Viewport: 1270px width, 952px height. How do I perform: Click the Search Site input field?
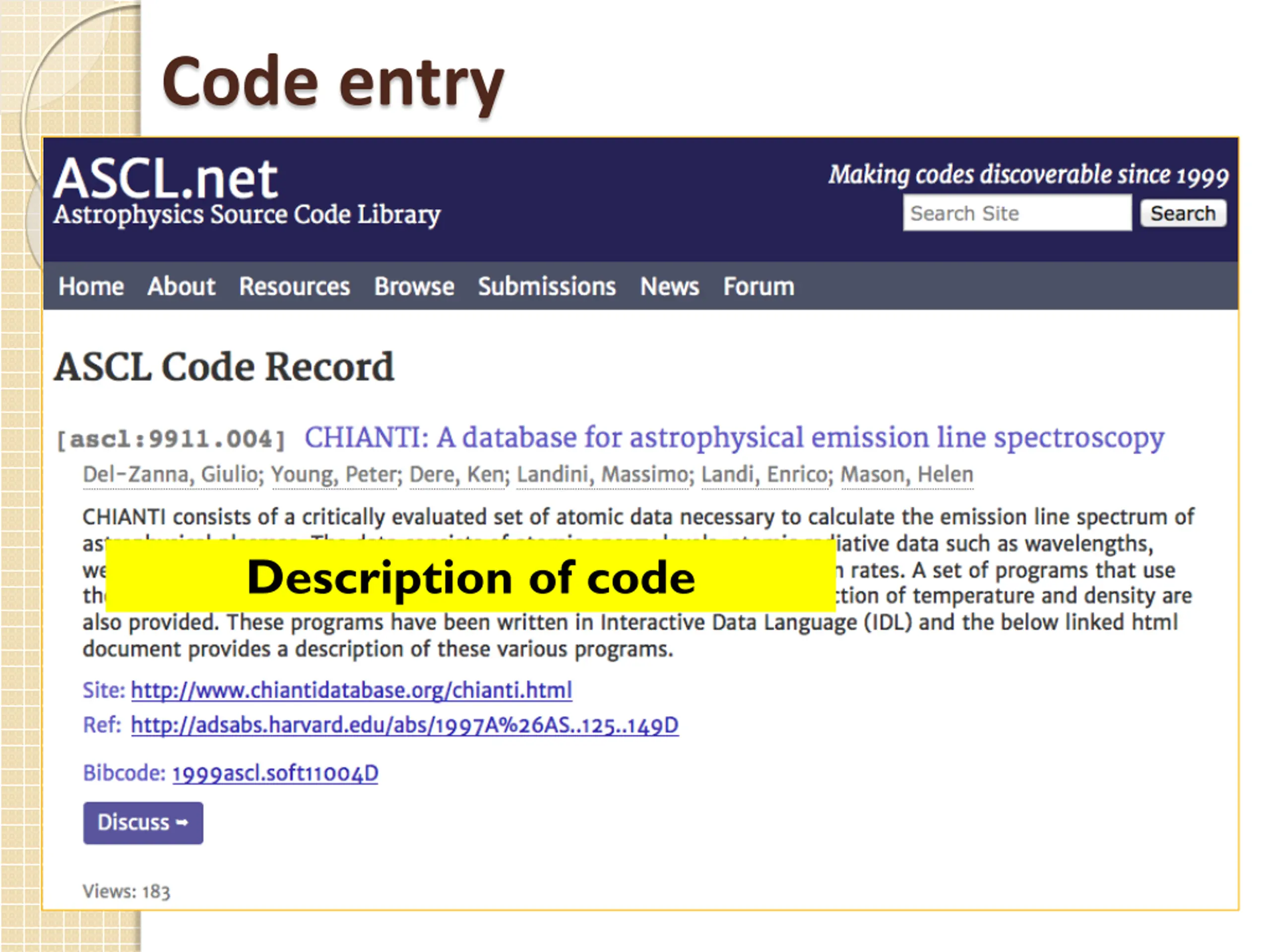pyautogui.click(x=1017, y=213)
